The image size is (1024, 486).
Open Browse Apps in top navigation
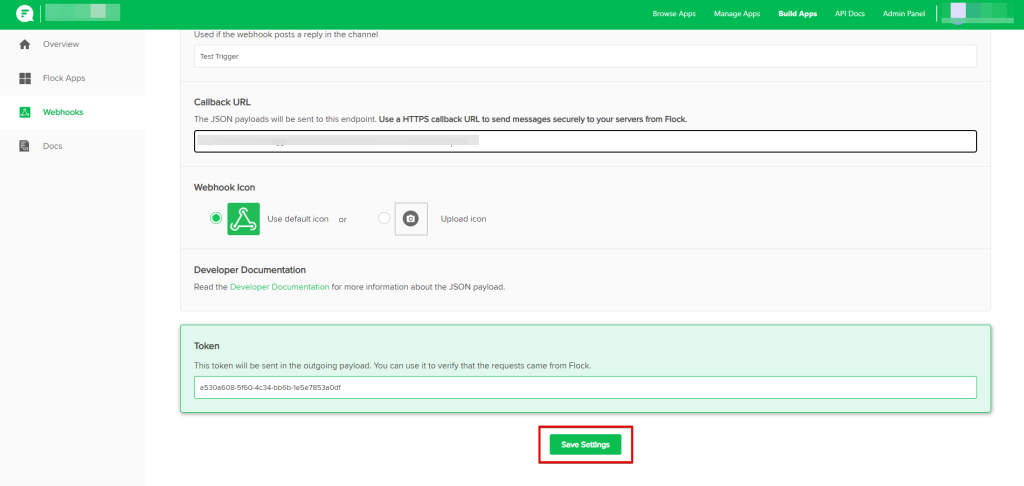click(676, 14)
